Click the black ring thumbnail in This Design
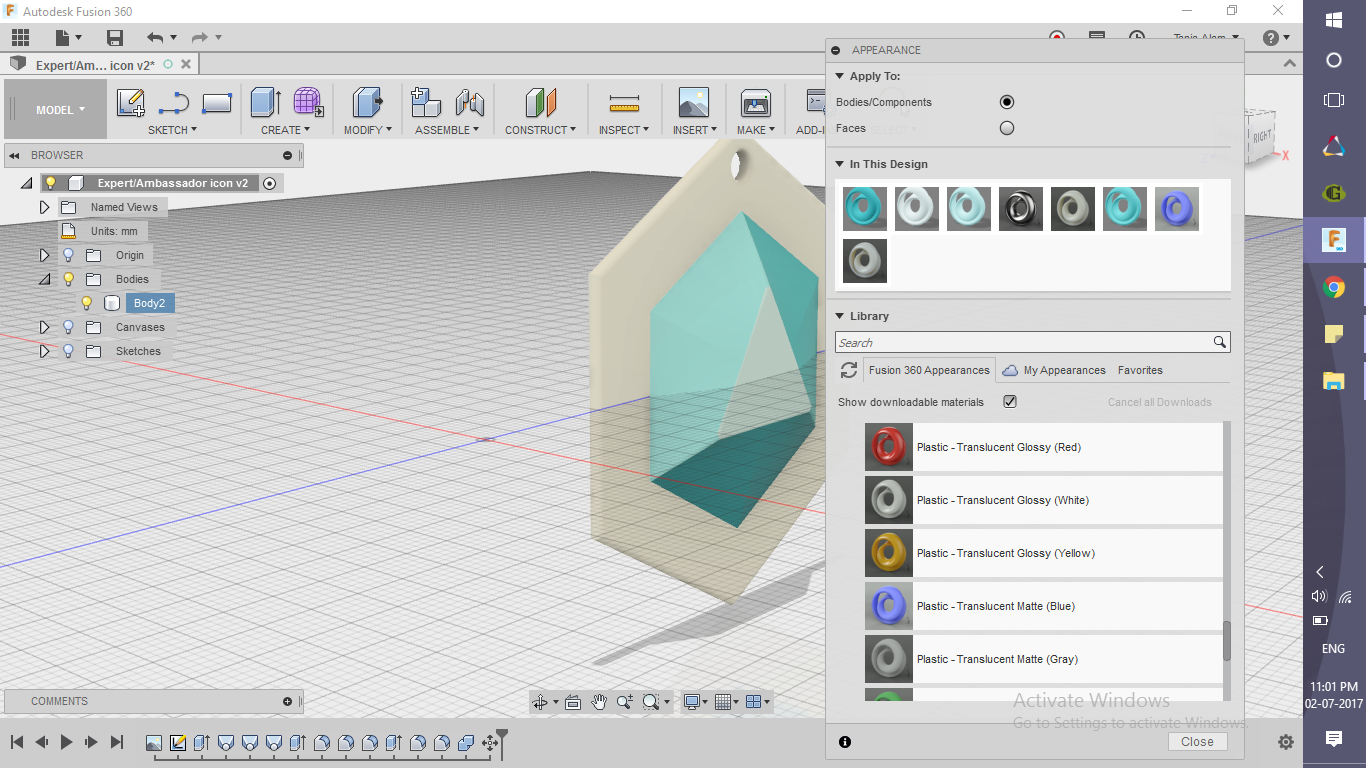 (x=1021, y=209)
